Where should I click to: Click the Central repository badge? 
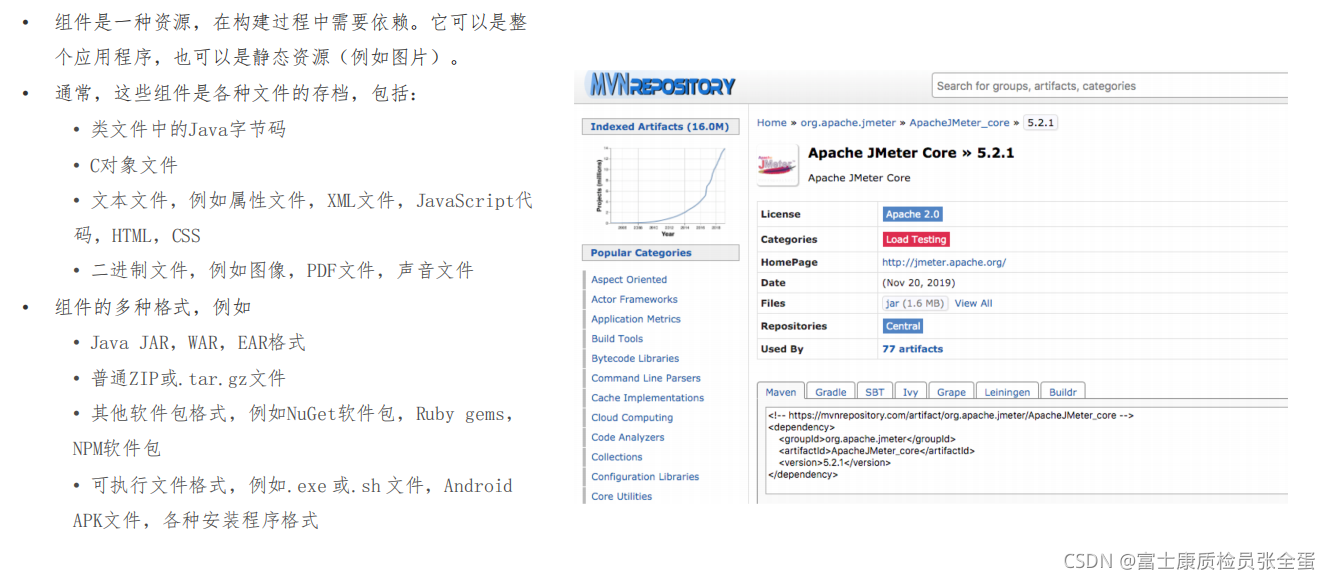[903, 326]
